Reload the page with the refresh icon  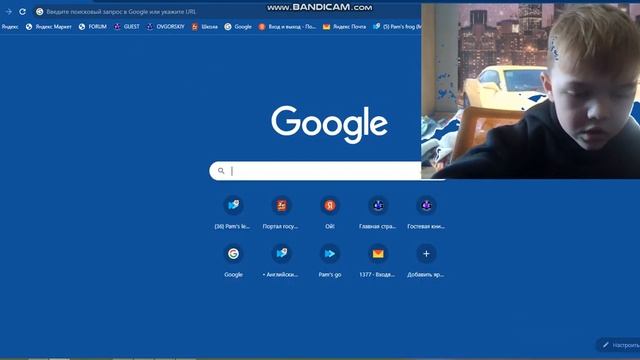22,12
